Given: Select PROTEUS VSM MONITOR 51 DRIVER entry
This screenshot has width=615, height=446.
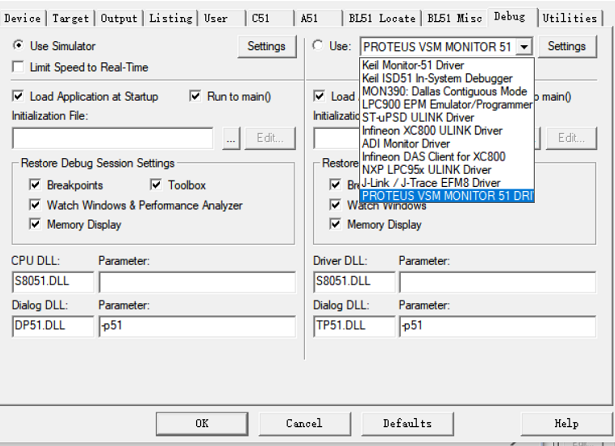Looking at the screenshot, I should [447, 195].
